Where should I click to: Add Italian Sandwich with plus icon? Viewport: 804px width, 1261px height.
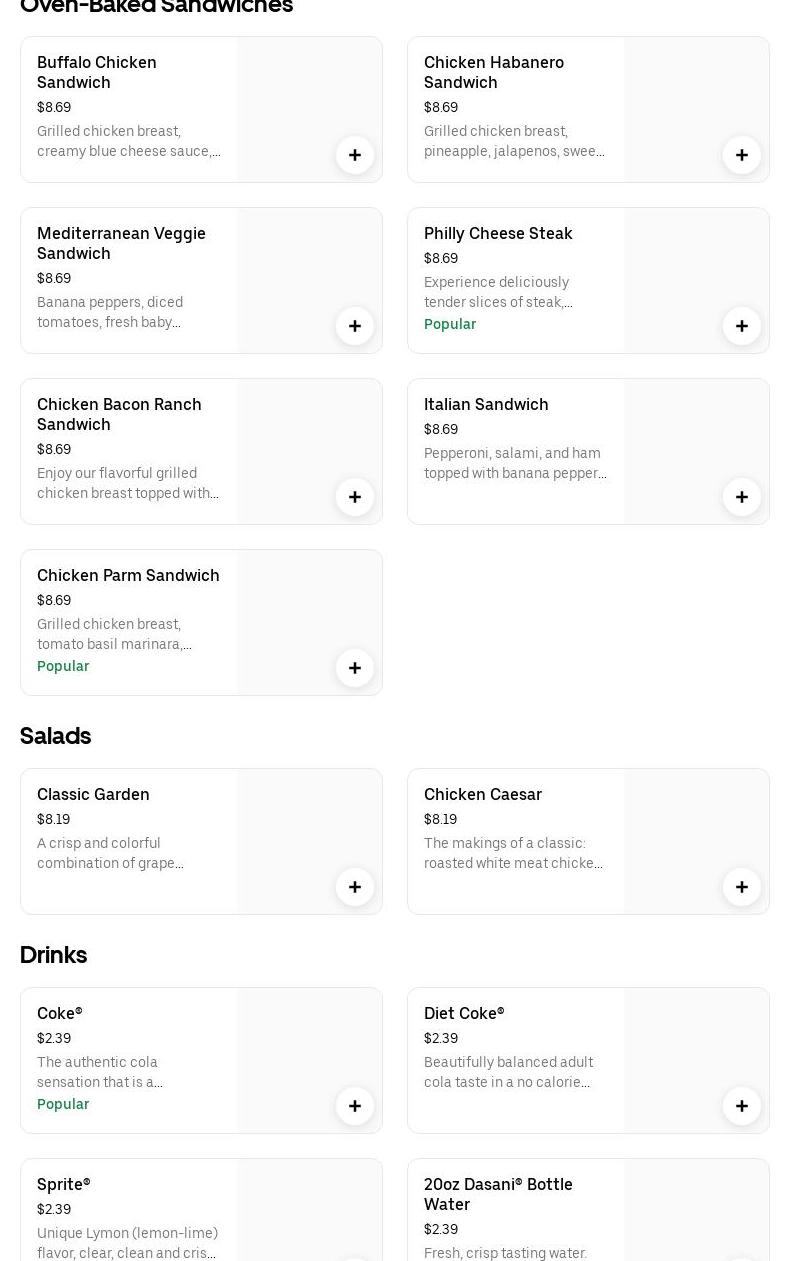[742, 497]
